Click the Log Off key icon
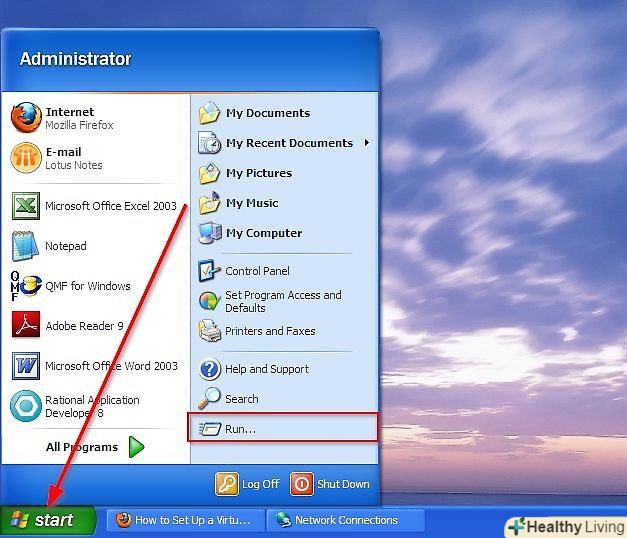627x538 pixels. [227, 484]
